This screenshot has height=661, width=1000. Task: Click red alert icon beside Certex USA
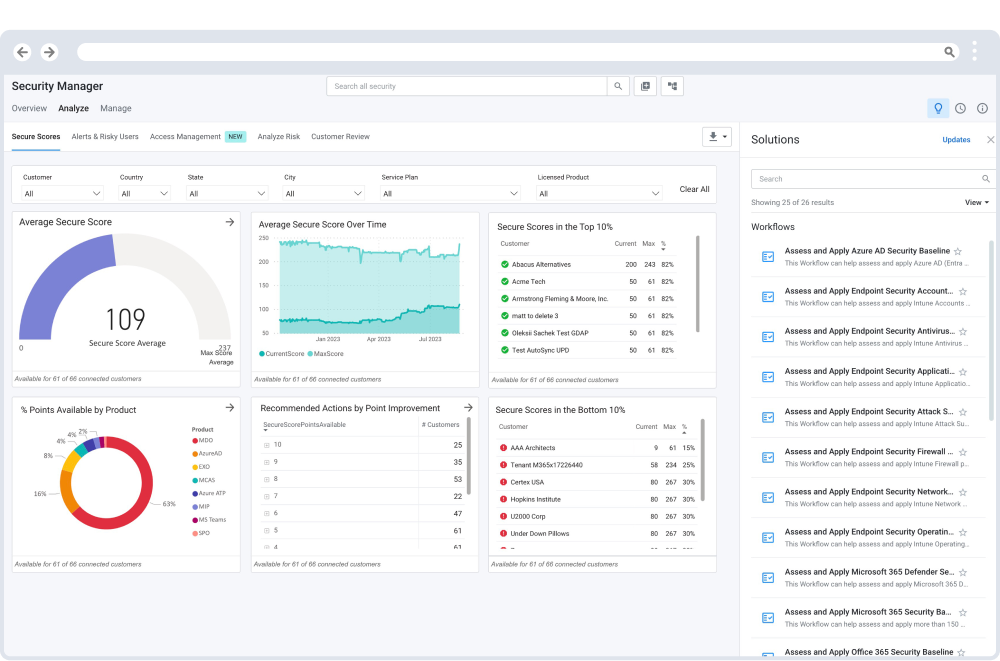click(503, 482)
